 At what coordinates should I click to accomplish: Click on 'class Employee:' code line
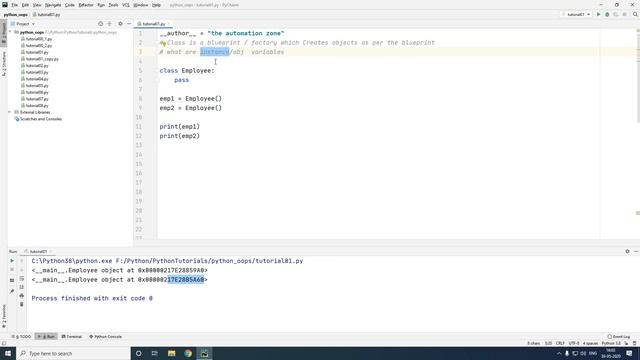187,71
